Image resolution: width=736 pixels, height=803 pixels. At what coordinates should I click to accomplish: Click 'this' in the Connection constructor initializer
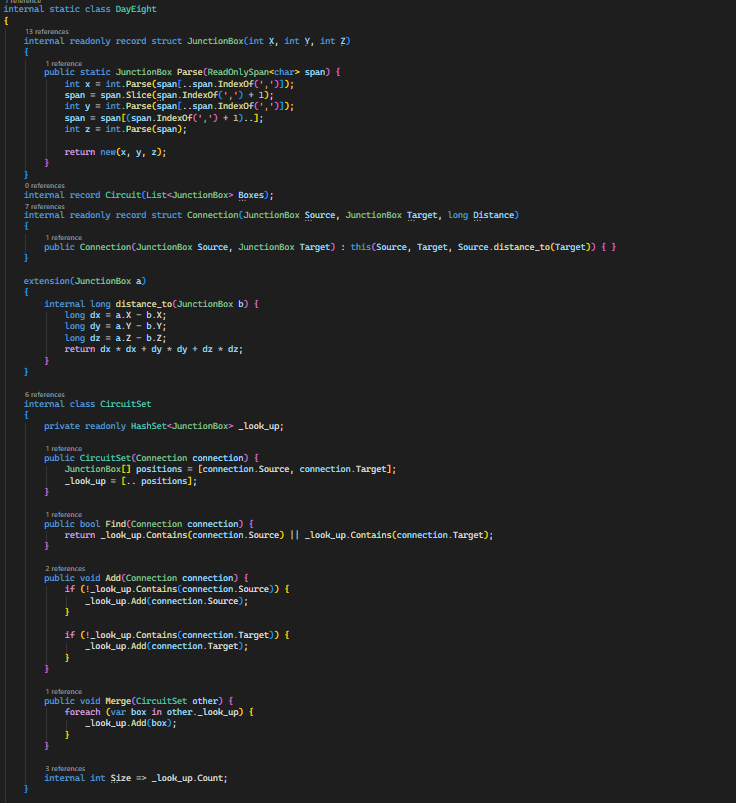[361, 247]
